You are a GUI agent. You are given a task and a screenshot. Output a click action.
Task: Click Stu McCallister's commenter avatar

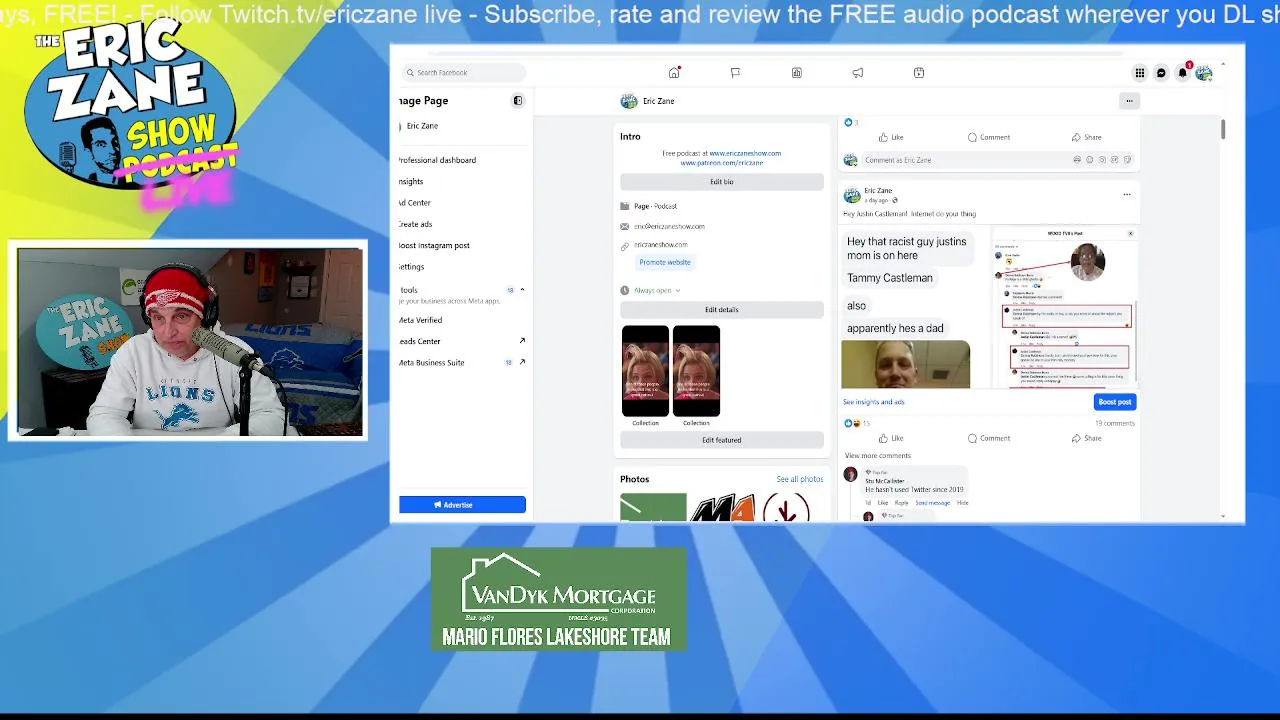[x=850, y=475]
